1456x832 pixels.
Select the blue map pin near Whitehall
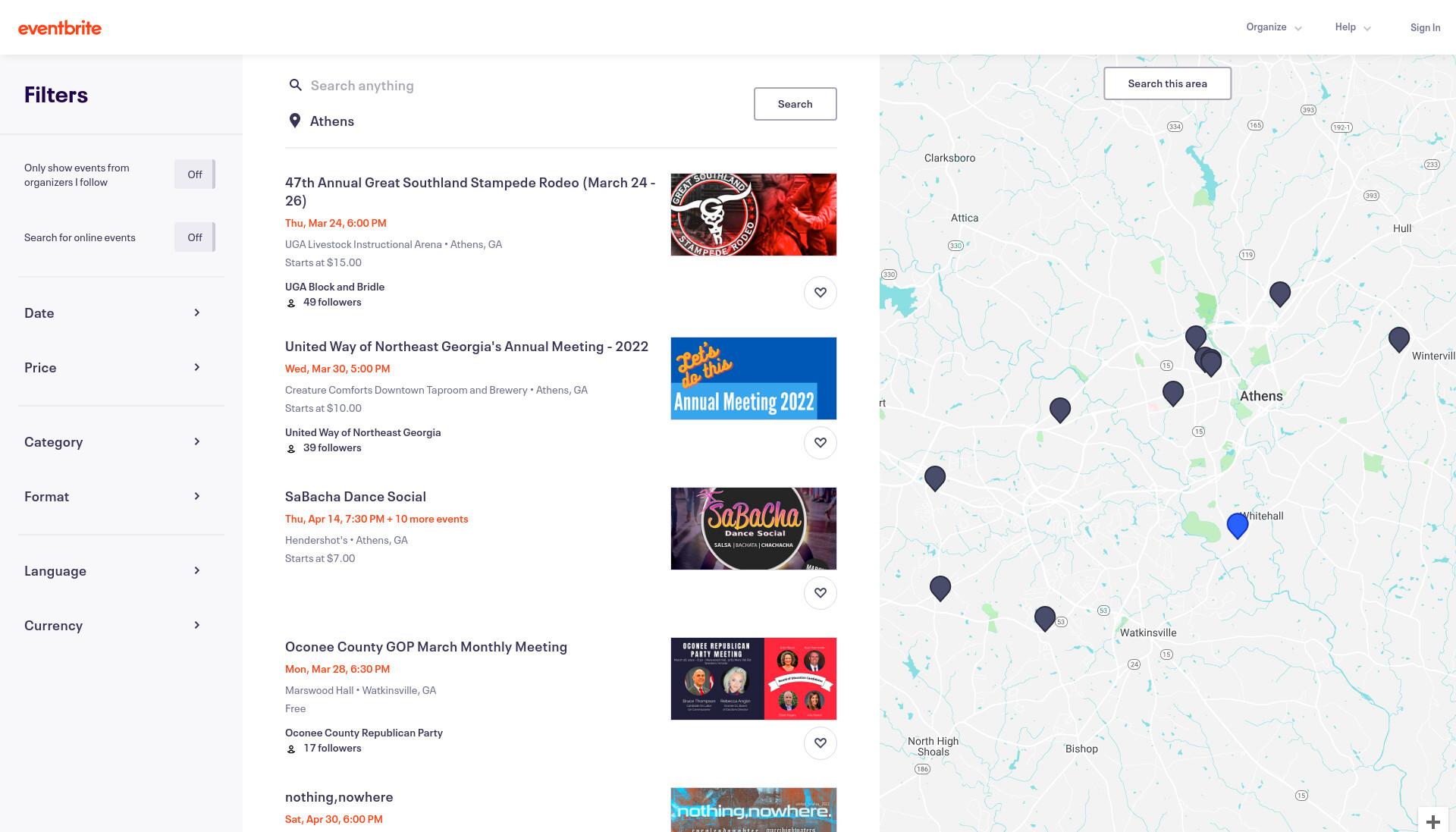(1238, 525)
